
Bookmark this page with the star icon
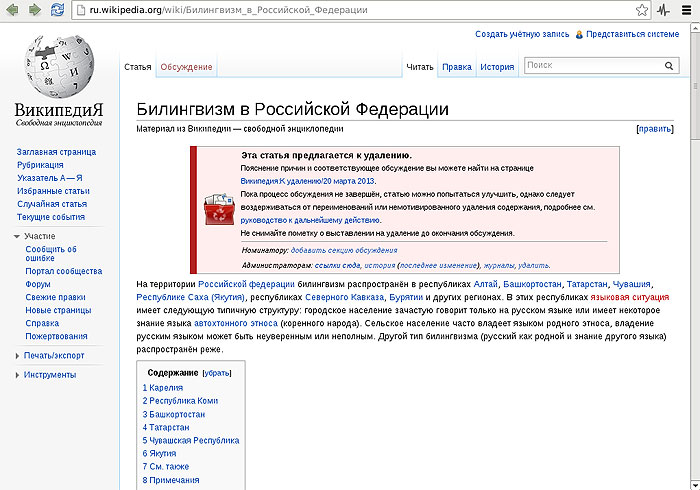point(640,10)
